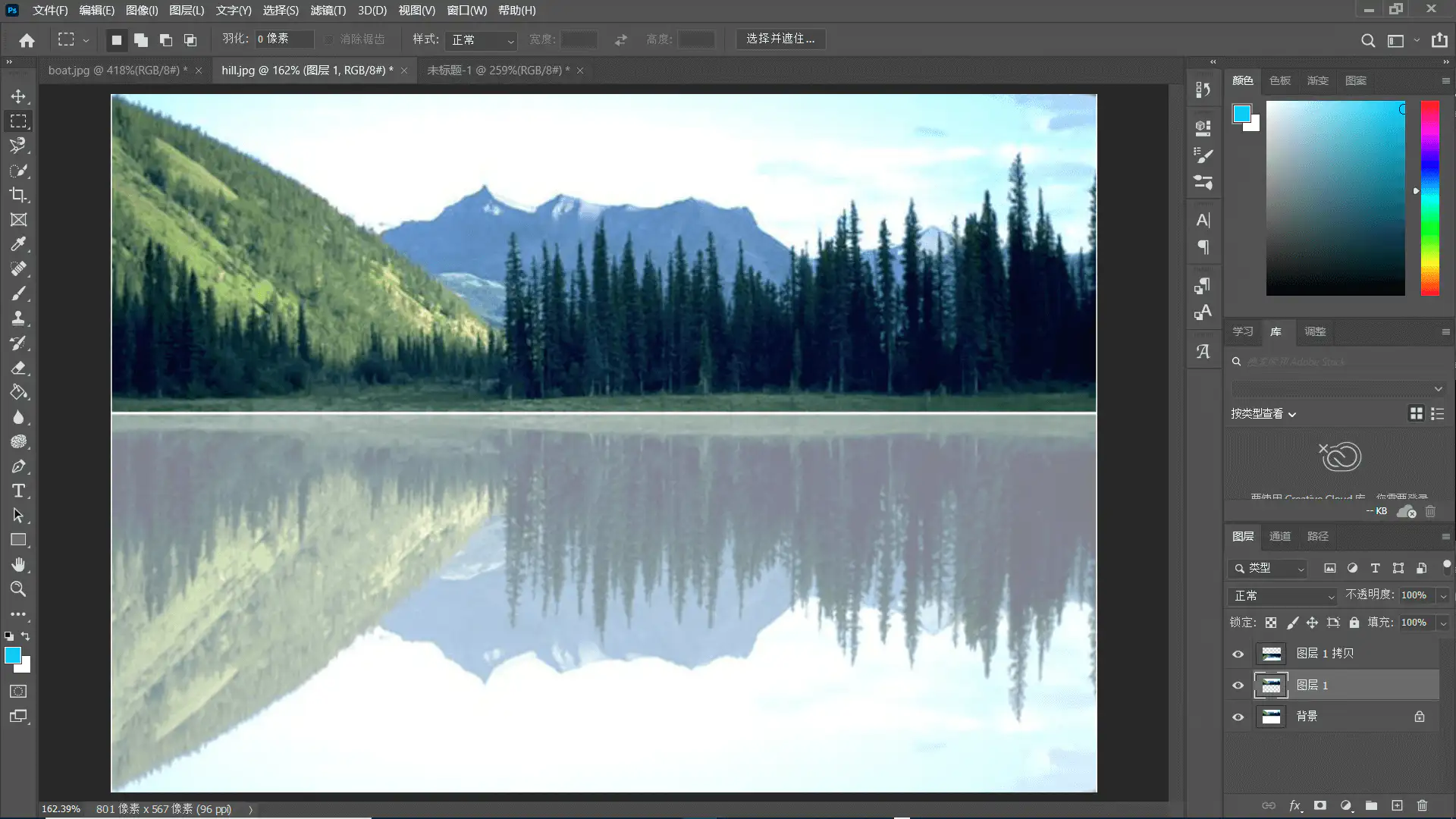Open the 滤镜(T) menu

(328, 11)
